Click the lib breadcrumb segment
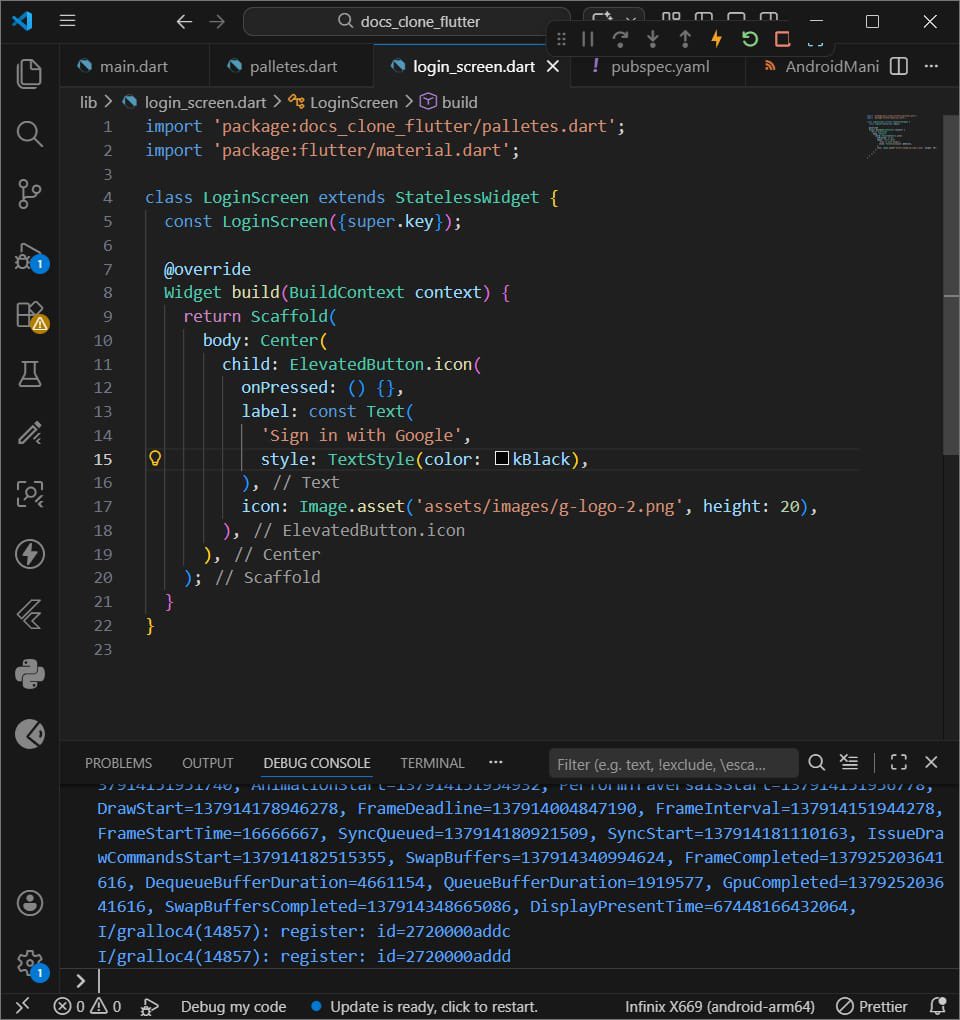960x1020 pixels. point(88,102)
